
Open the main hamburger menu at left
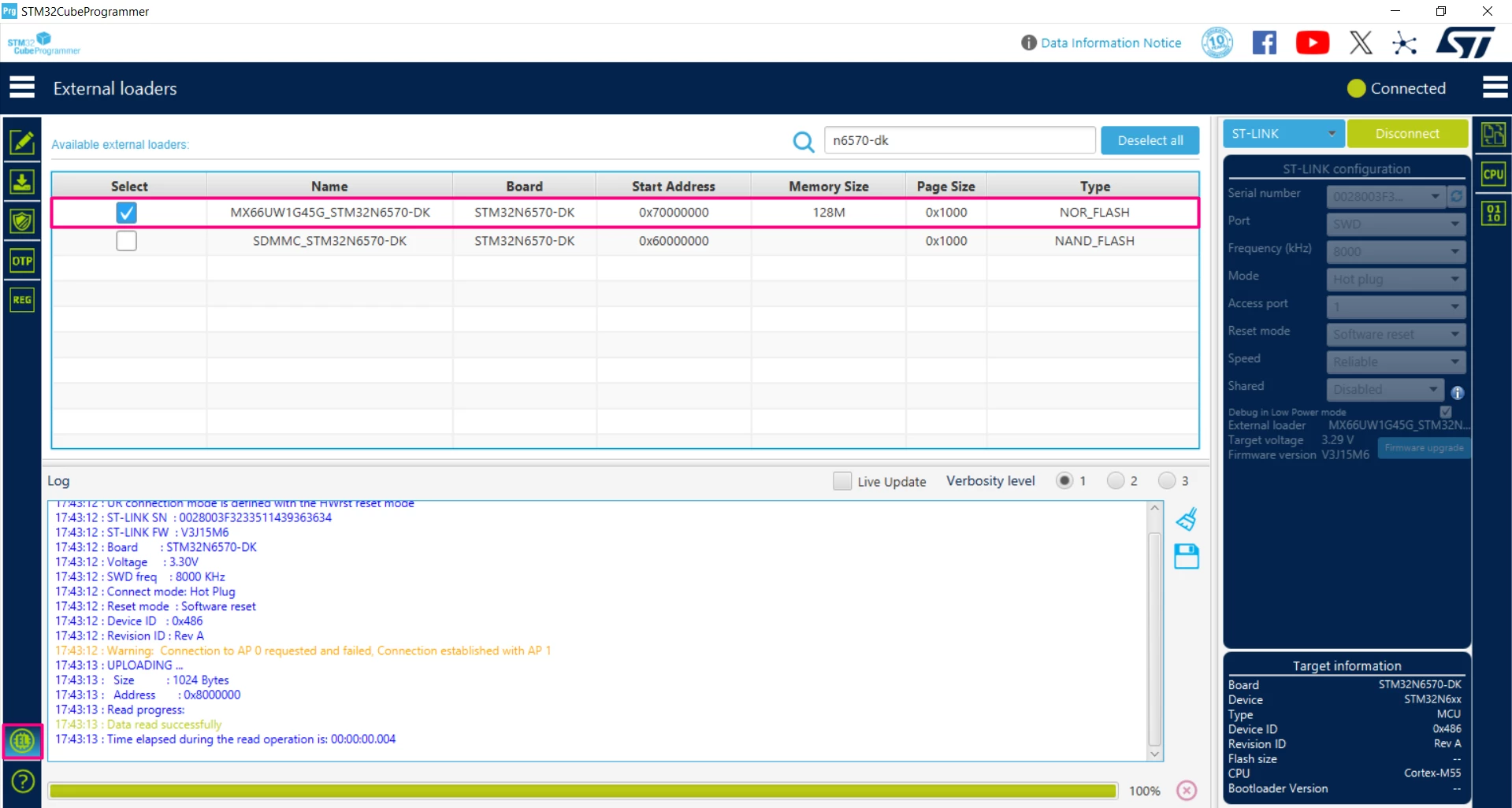[x=22, y=87]
